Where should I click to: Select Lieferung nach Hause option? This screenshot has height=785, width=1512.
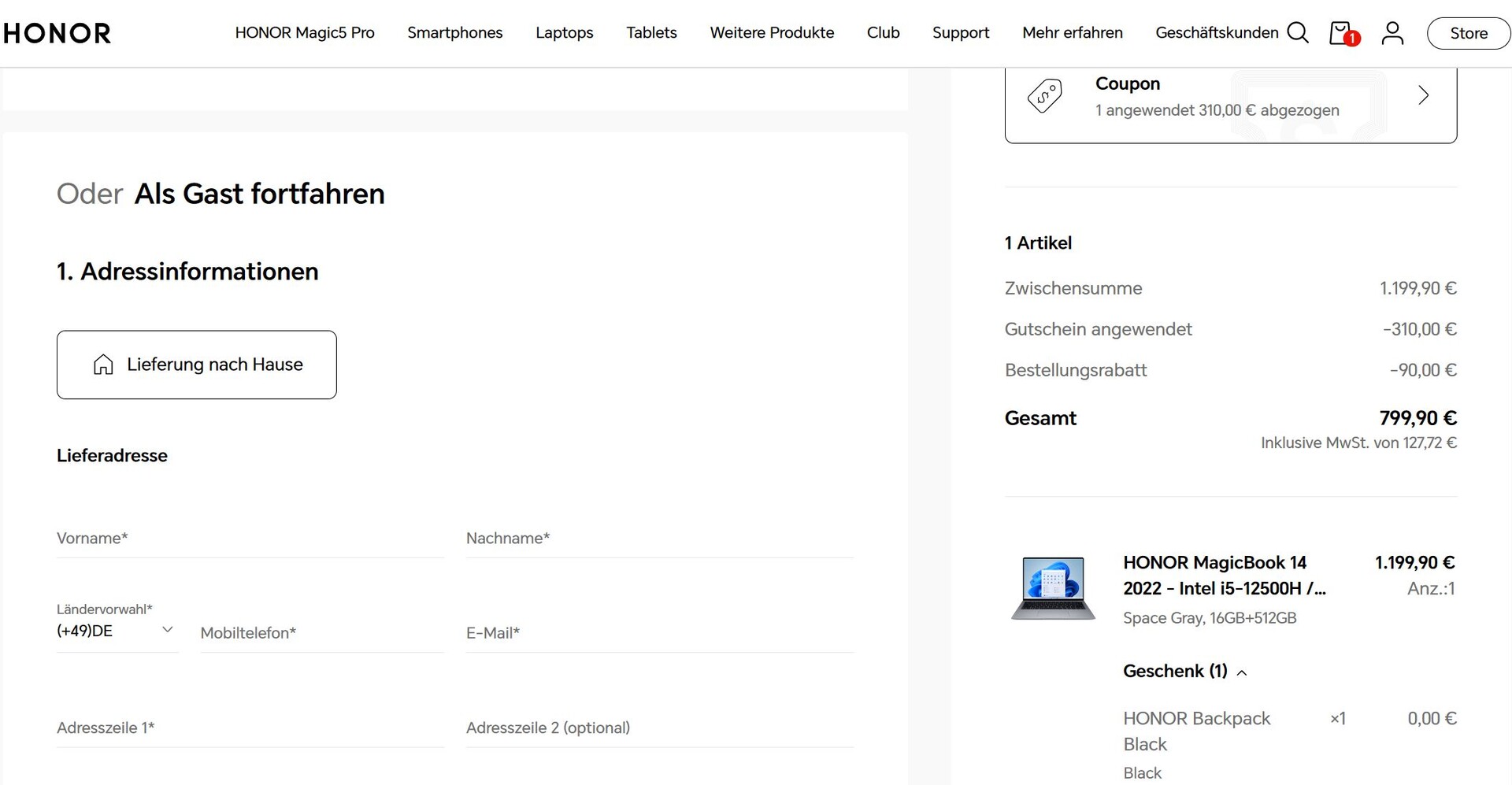coord(197,365)
